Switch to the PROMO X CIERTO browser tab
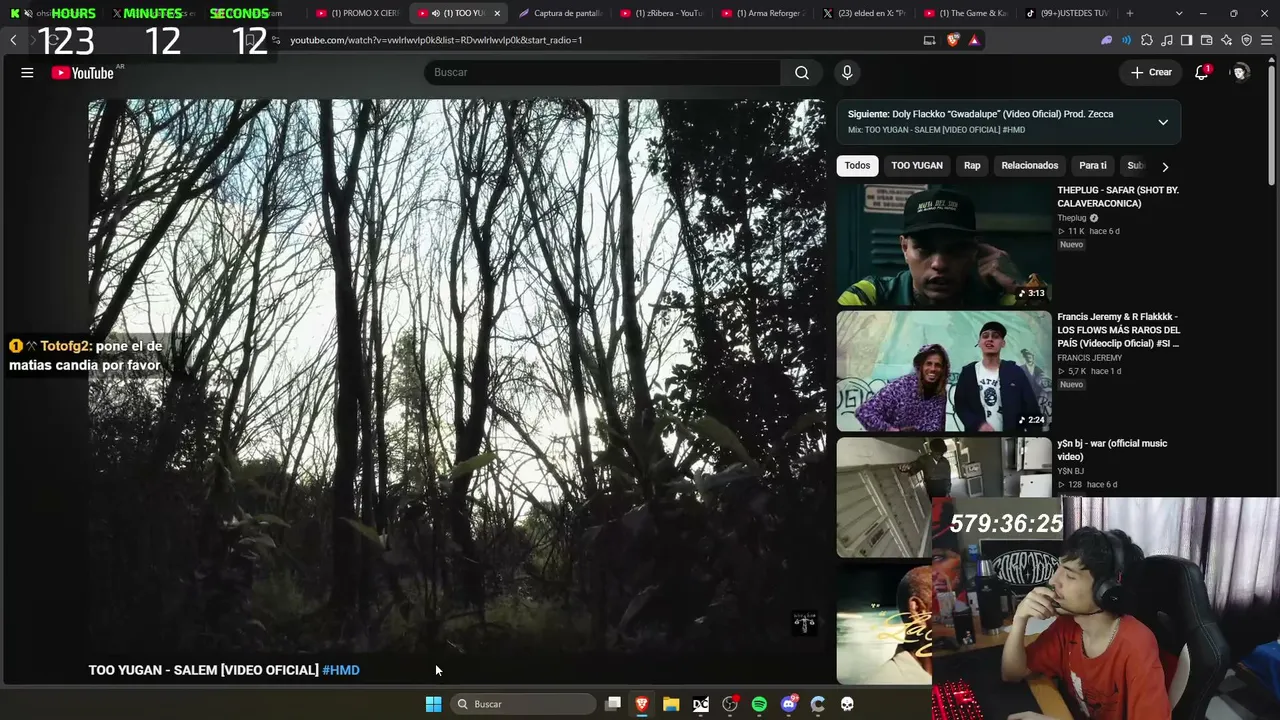This screenshot has height=720, width=1280. pyautogui.click(x=358, y=13)
